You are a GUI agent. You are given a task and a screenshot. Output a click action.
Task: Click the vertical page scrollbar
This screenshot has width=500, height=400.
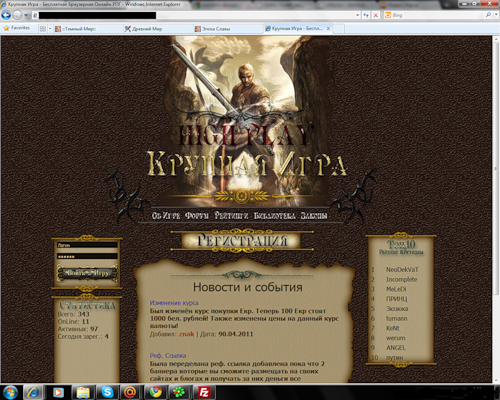click(496, 168)
